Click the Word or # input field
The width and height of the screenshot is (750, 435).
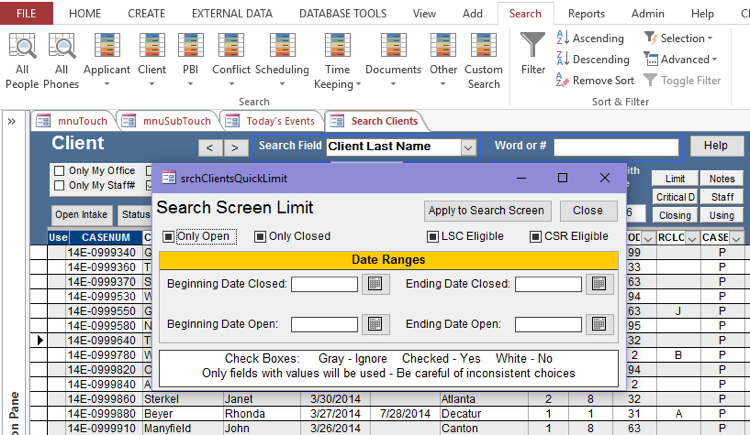(x=616, y=147)
